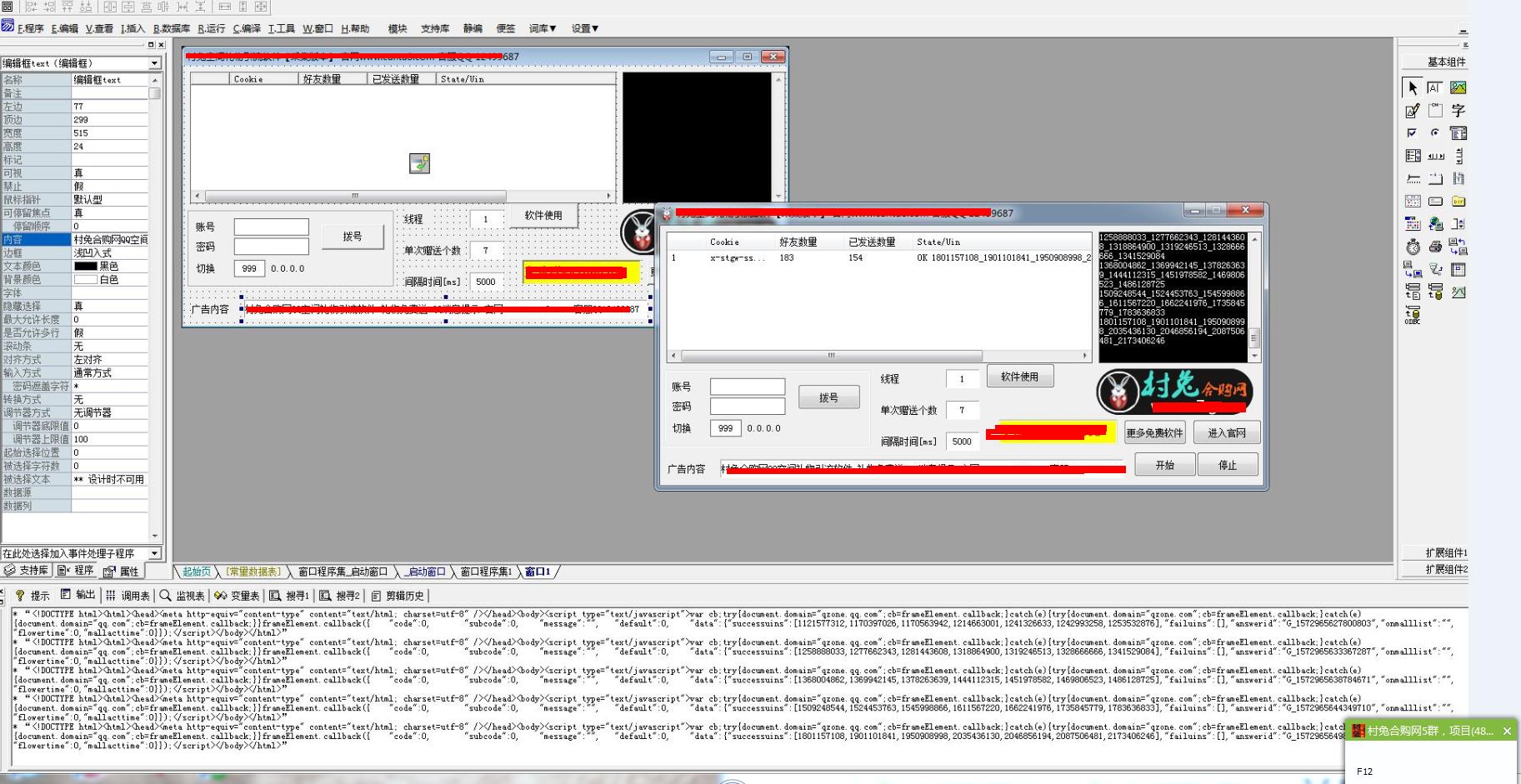Open the event handler subroutine dropdown

coord(154,553)
